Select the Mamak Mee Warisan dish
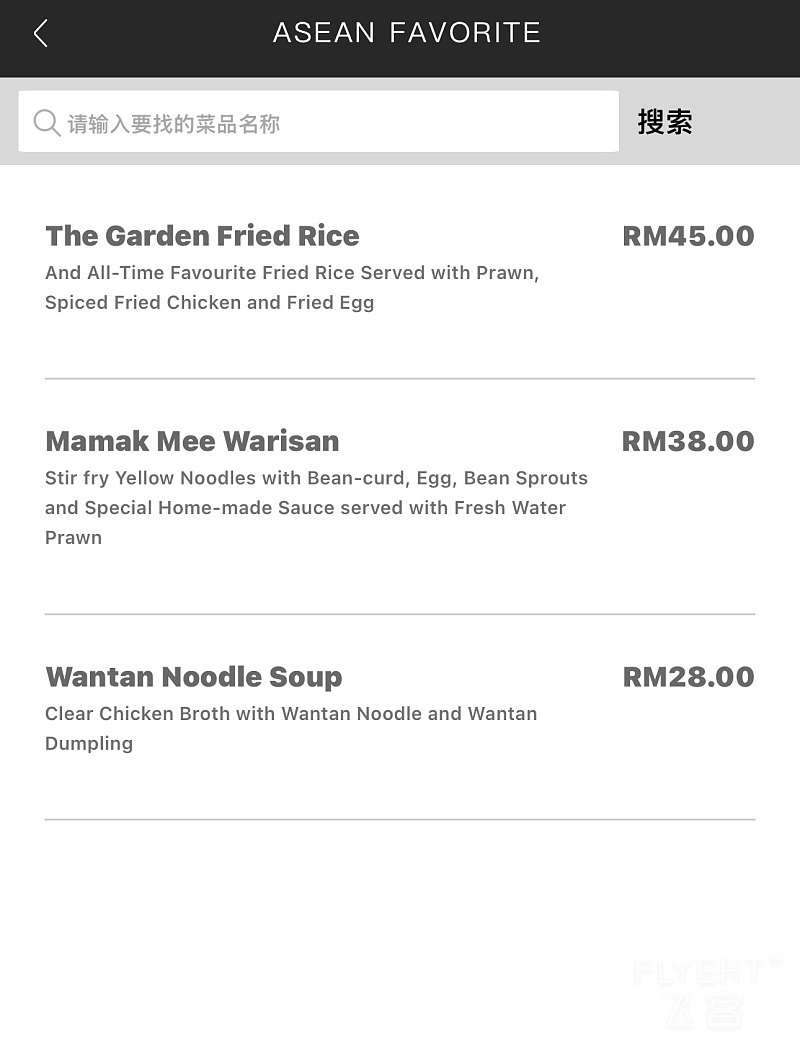This screenshot has height=1045, width=800. pyautogui.click(x=192, y=441)
